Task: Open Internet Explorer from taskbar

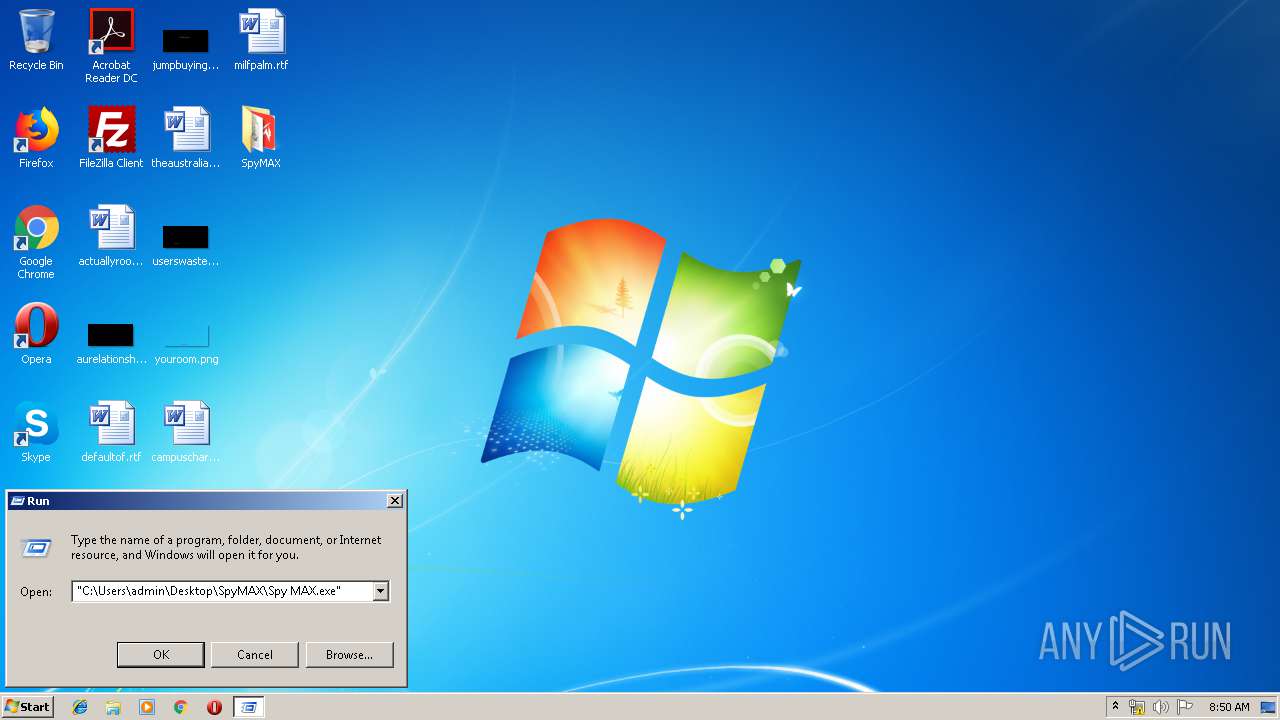Action: [80, 707]
